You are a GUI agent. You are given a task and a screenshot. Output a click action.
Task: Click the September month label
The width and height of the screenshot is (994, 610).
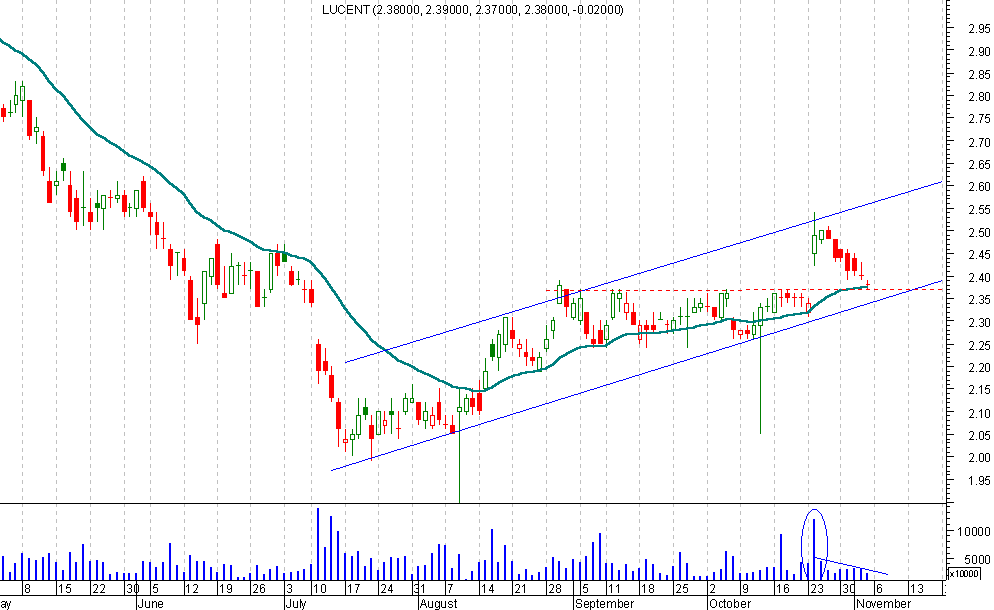coord(604,603)
